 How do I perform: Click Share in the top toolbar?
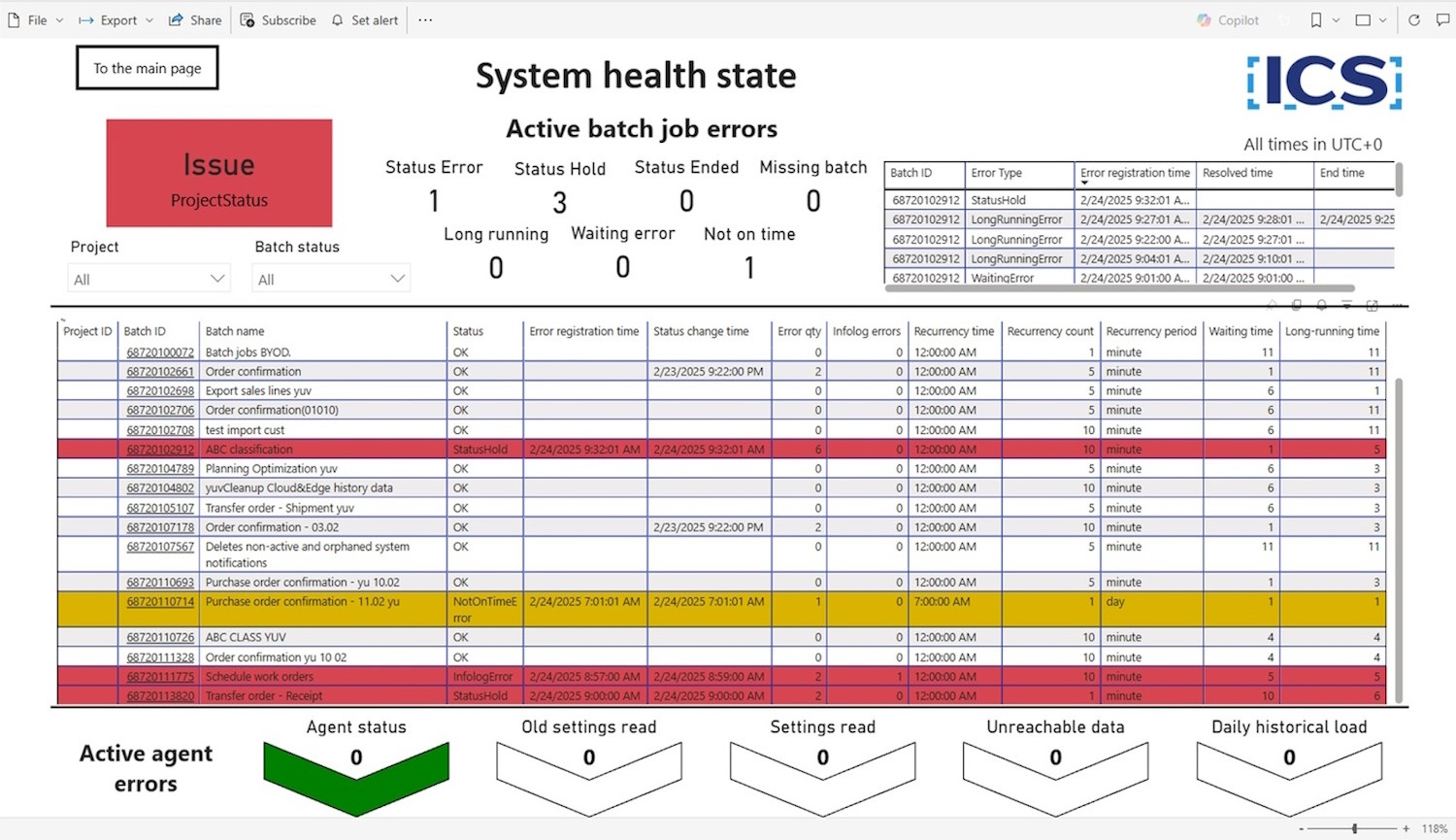click(195, 19)
